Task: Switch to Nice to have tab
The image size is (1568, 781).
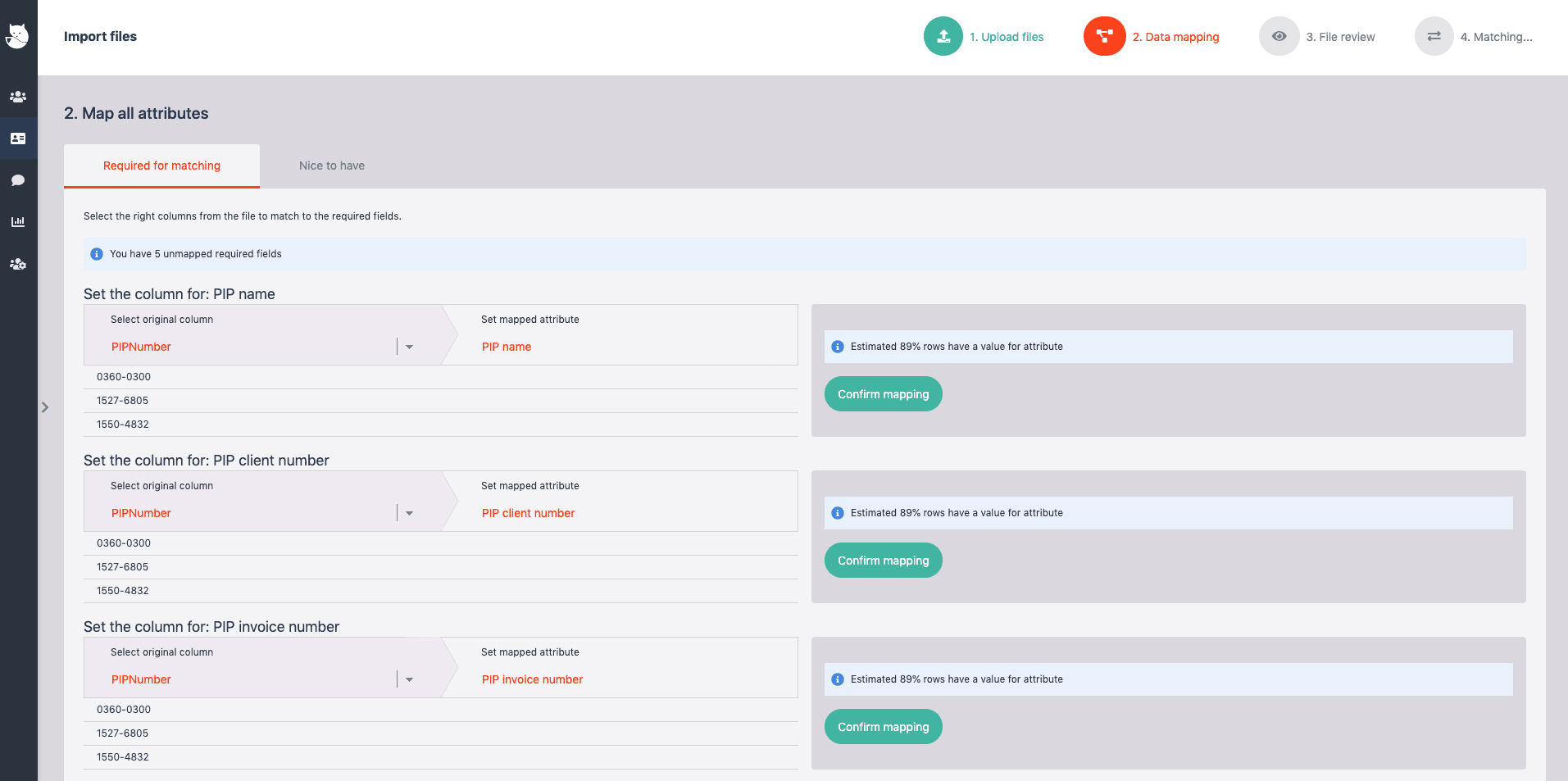Action: tap(332, 166)
